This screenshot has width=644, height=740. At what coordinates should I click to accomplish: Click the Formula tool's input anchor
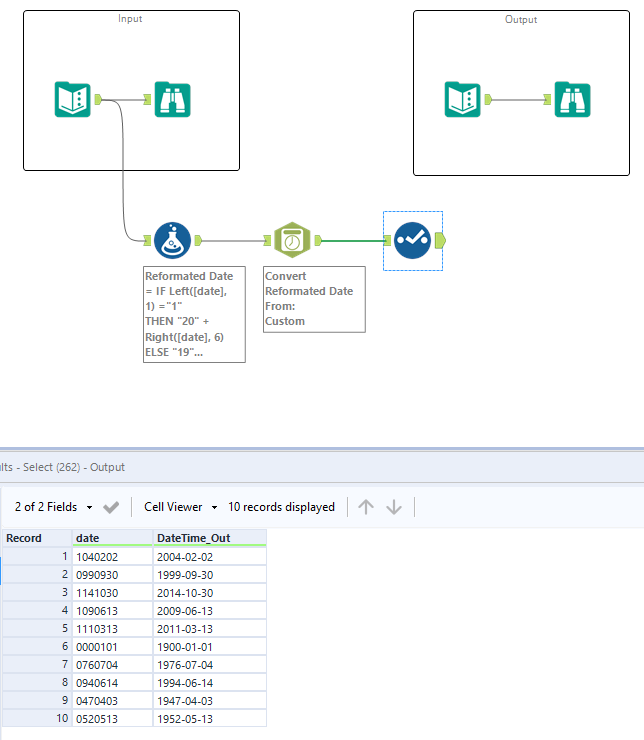(147, 241)
